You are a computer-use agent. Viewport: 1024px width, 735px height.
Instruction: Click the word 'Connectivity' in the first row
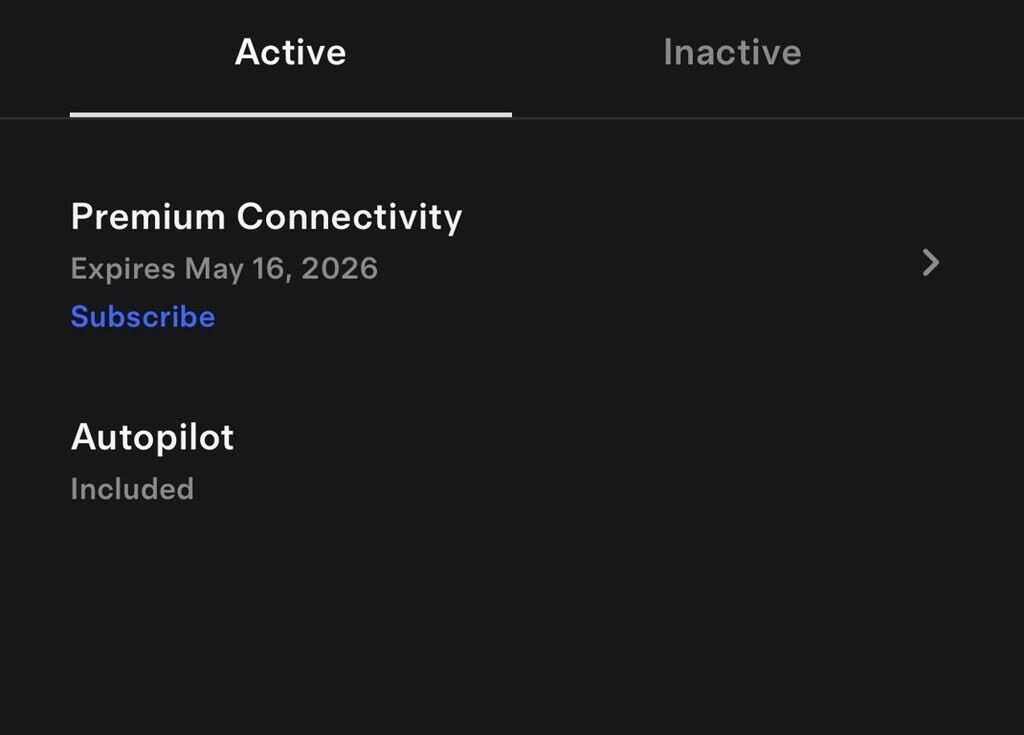click(x=349, y=217)
